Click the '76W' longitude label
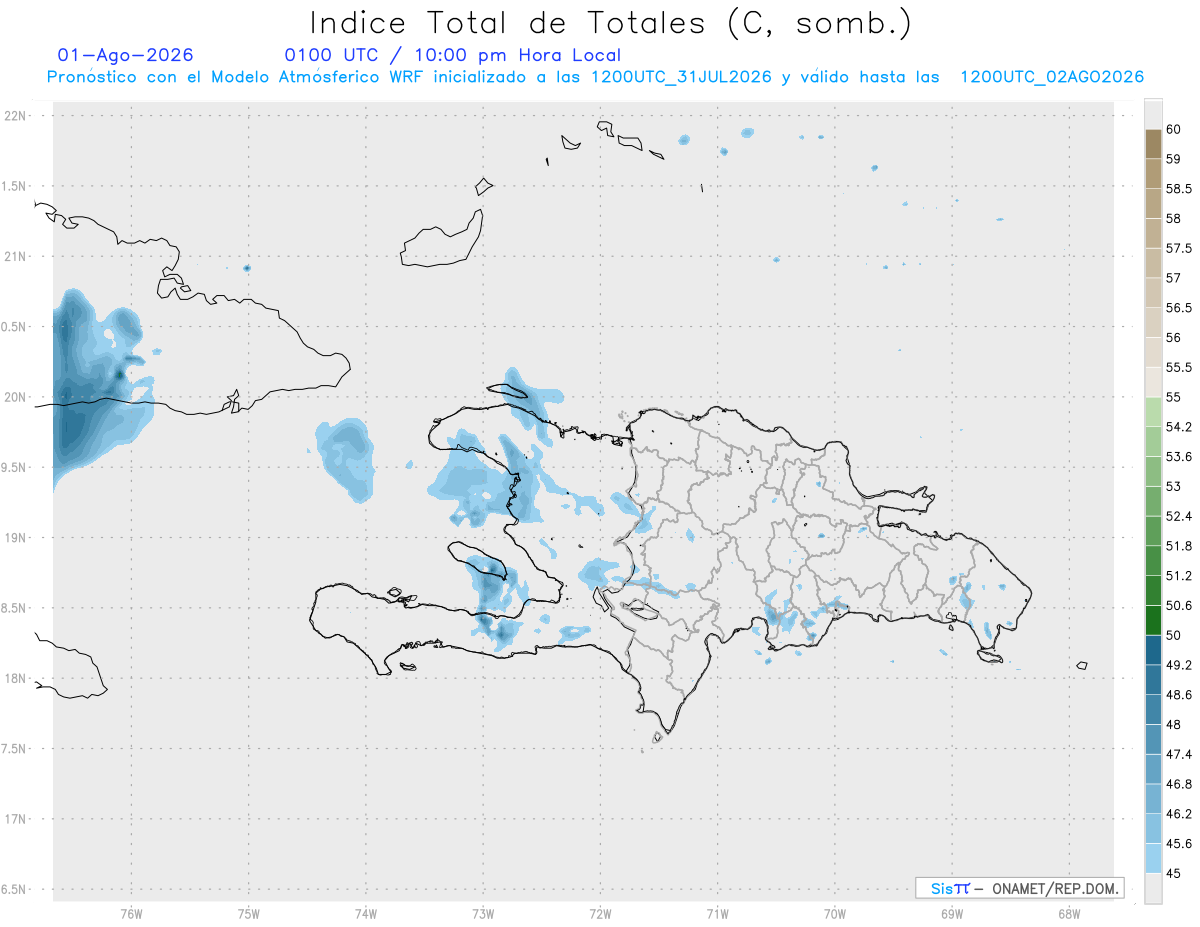This screenshot has width=1200, height=927. point(131,914)
